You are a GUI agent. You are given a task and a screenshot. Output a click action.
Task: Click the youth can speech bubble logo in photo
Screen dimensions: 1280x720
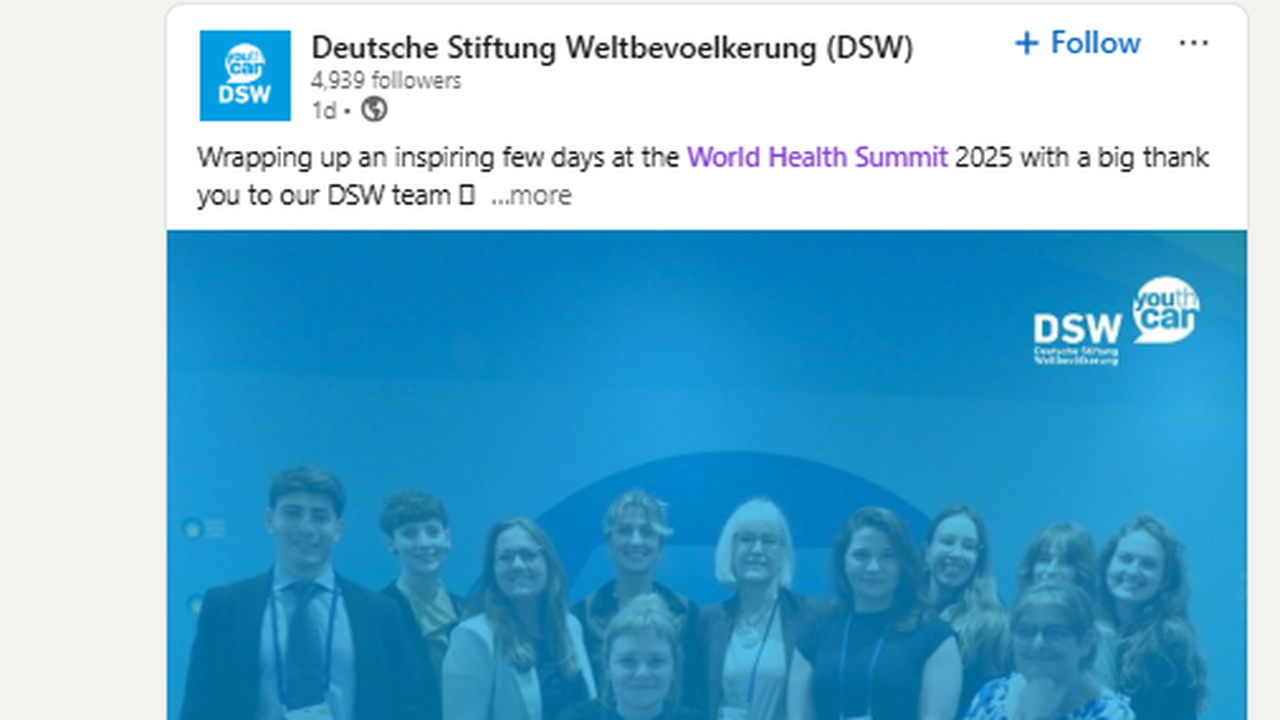click(x=1165, y=309)
